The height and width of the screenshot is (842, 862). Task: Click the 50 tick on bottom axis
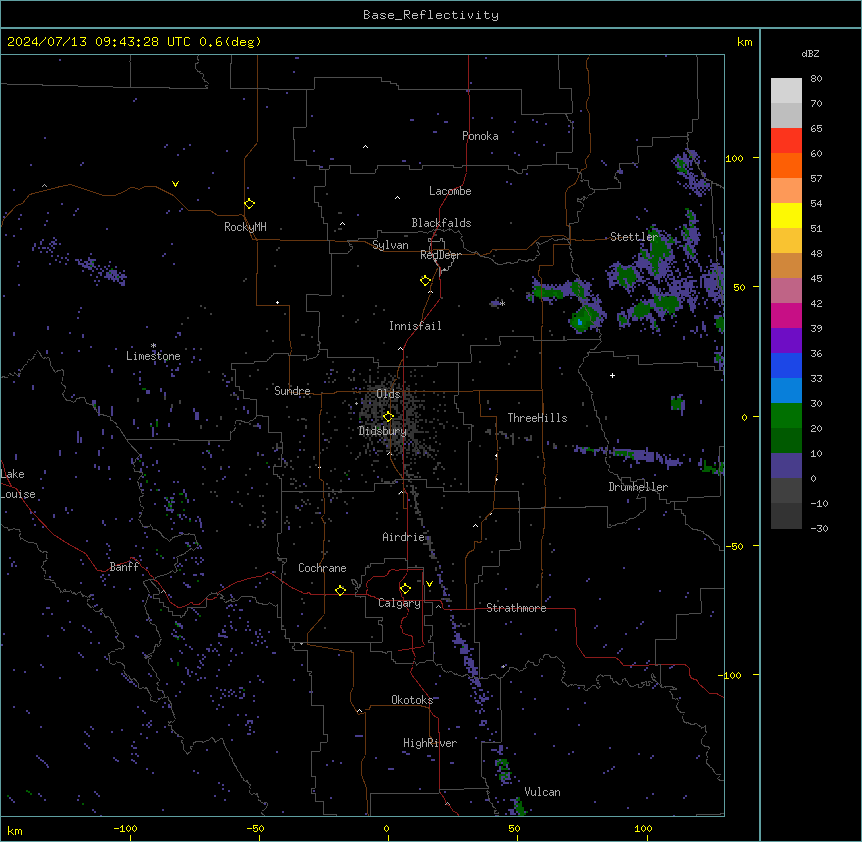(514, 829)
